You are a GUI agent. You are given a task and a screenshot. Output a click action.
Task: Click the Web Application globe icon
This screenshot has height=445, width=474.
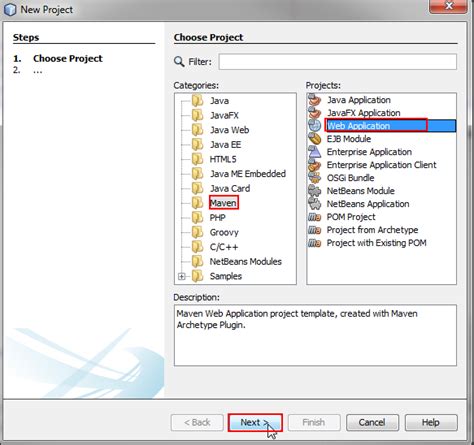click(314, 126)
